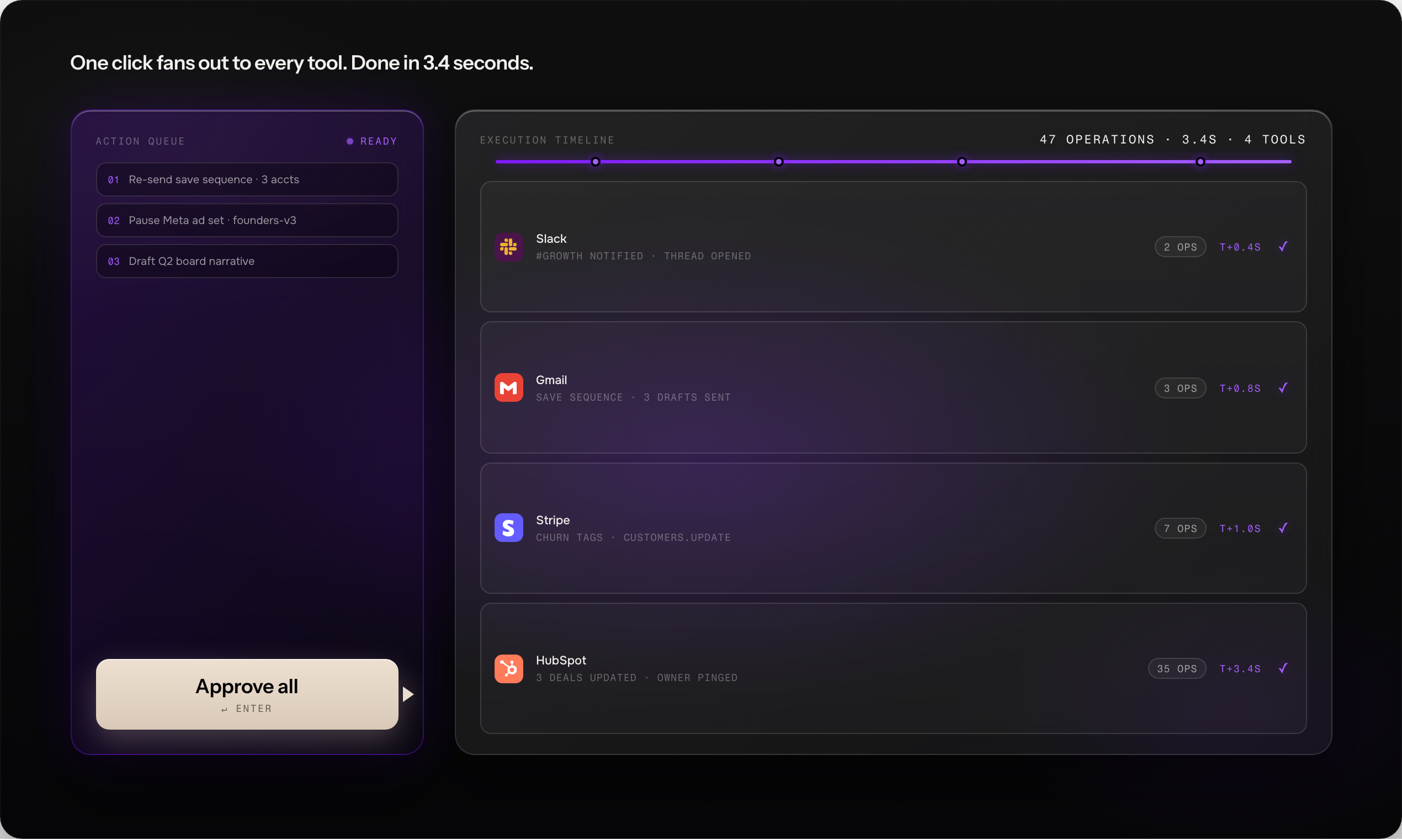
Task: Click the play arrow beside Approve all
Action: (x=408, y=694)
